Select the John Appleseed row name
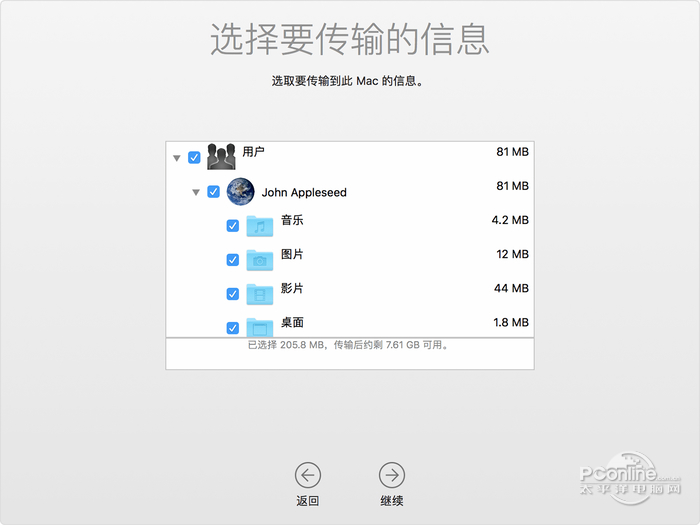Screen dimensions: 700x525 click(x=304, y=192)
